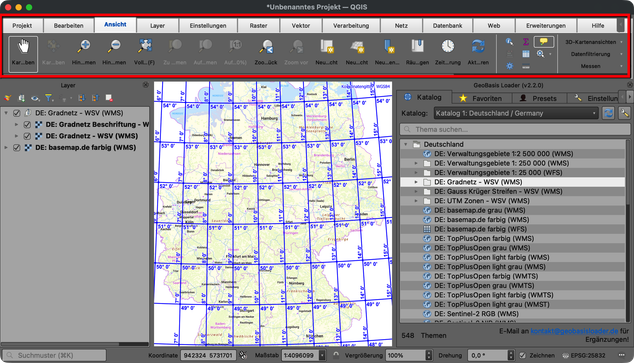Open 3D-Kartenansichten dropdown
This screenshot has height=363, width=634.
pyautogui.click(x=593, y=42)
